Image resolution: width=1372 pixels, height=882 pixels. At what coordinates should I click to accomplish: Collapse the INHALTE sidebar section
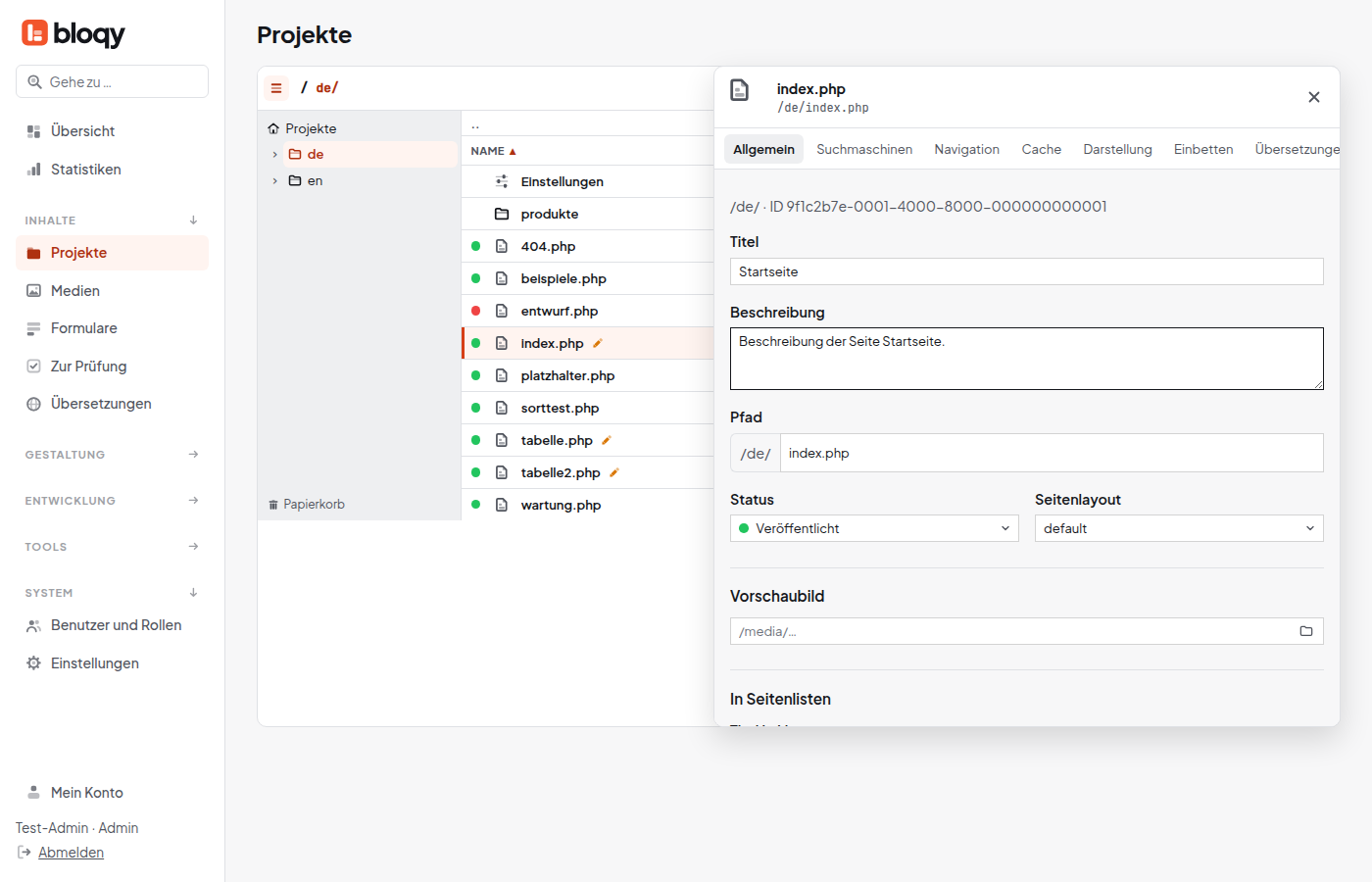pos(194,220)
